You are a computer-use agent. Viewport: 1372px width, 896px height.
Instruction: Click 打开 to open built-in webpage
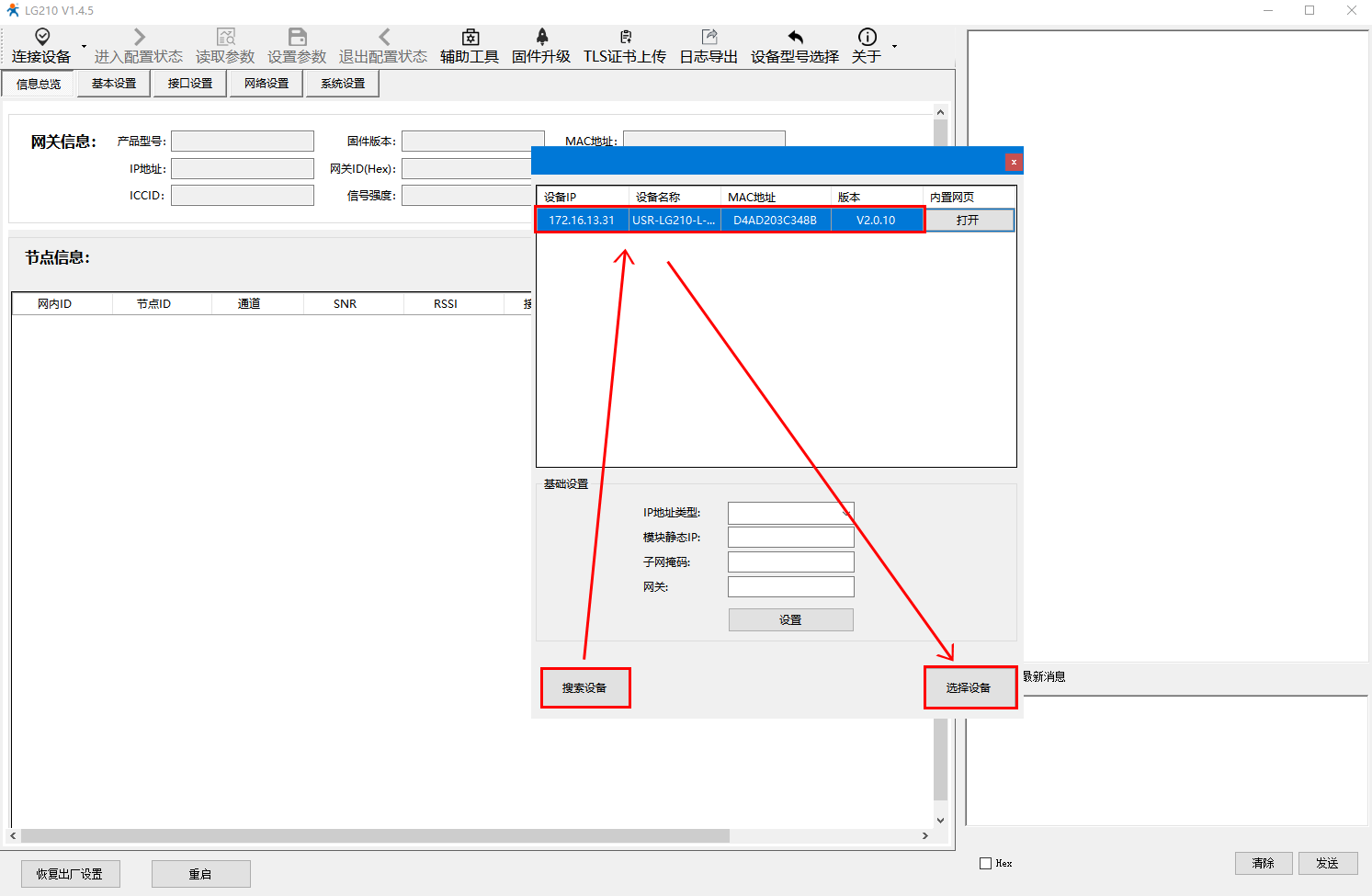pos(969,221)
